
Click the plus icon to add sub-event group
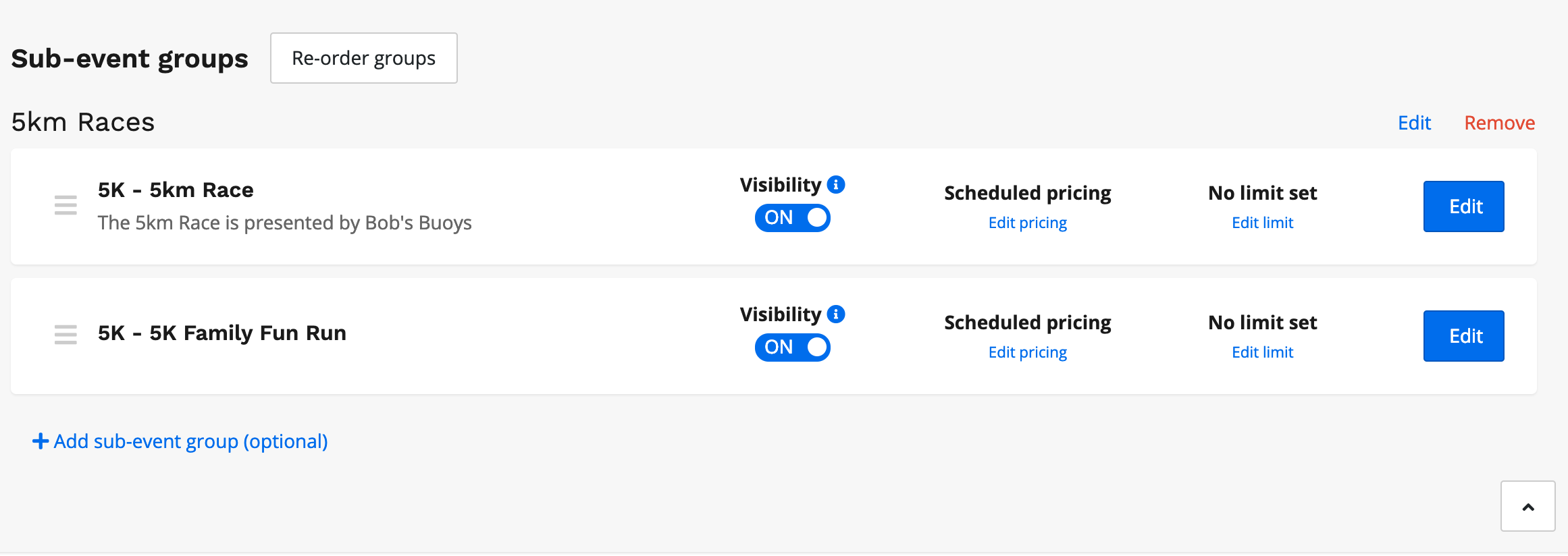click(x=41, y=441)
